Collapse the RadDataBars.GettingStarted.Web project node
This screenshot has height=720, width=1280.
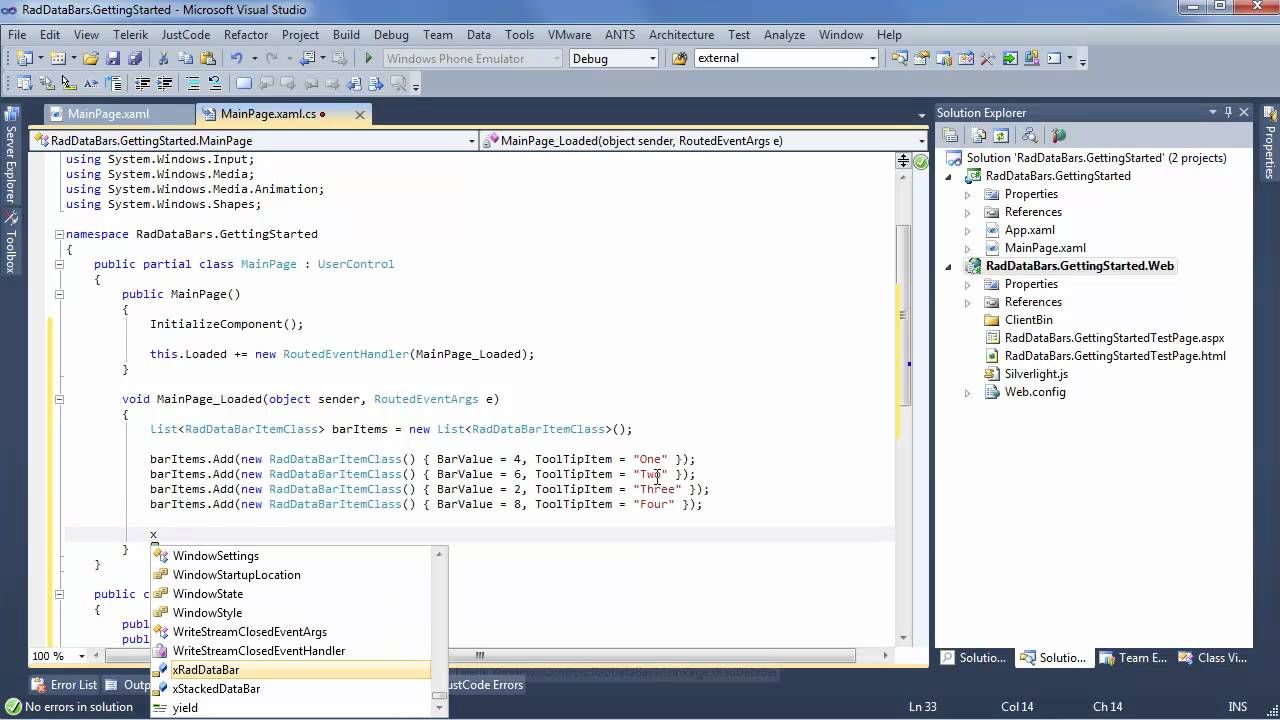tap(949, 266)
